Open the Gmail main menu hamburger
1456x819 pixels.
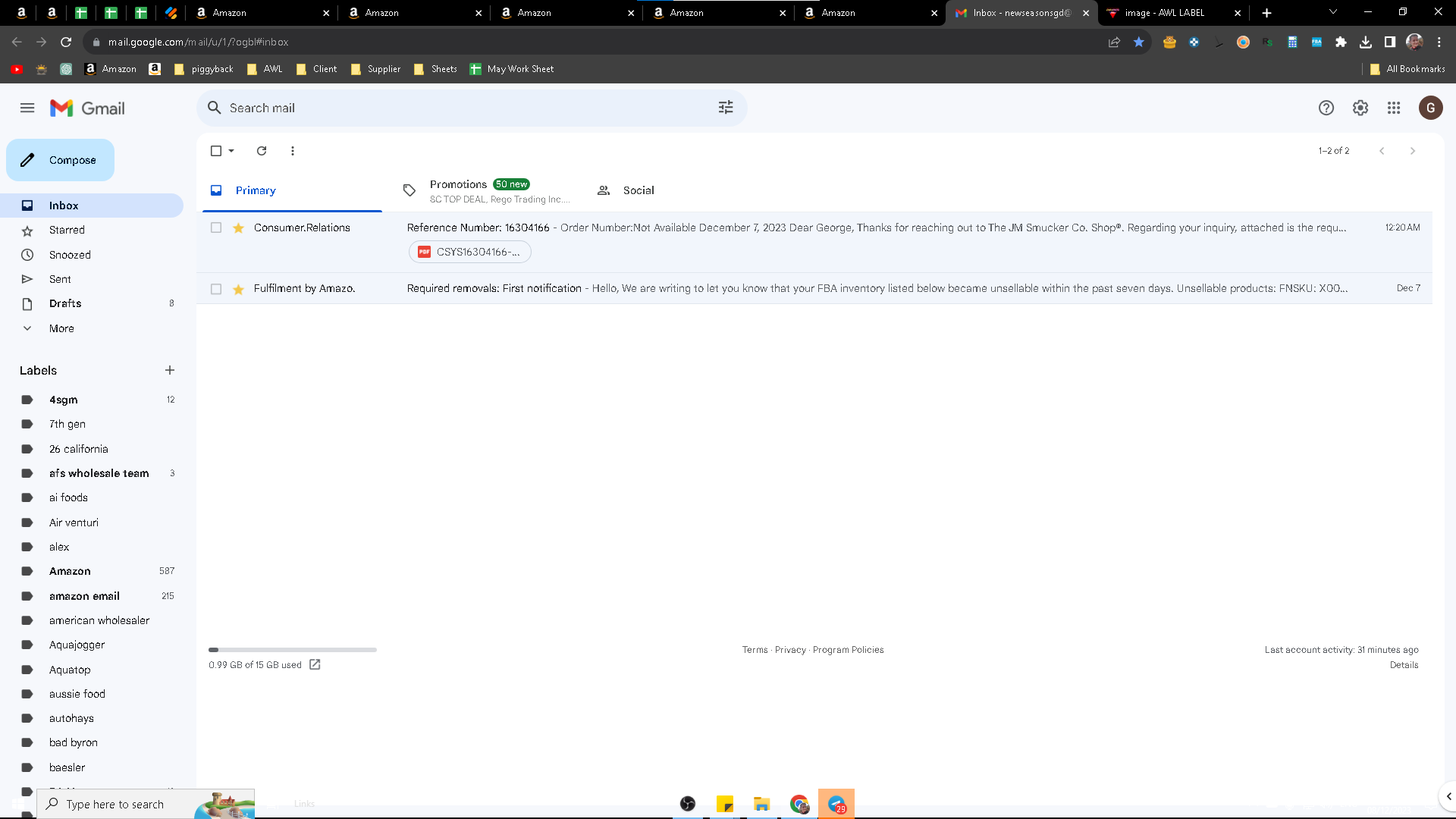tap(27, 108)
